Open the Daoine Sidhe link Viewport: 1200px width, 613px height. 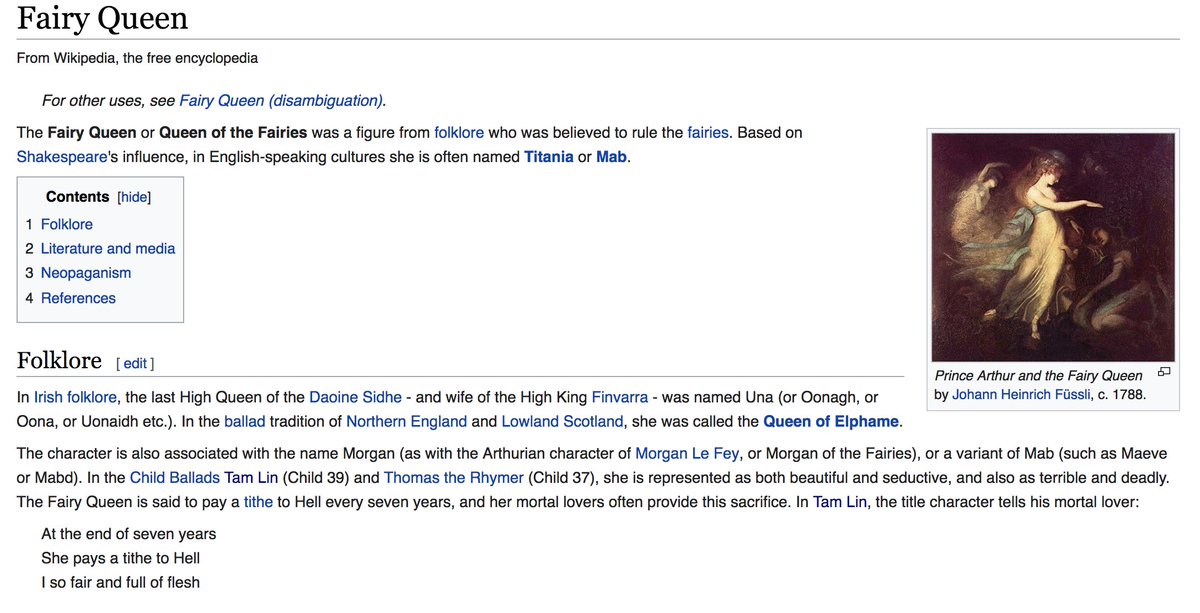tap(355, 397)
